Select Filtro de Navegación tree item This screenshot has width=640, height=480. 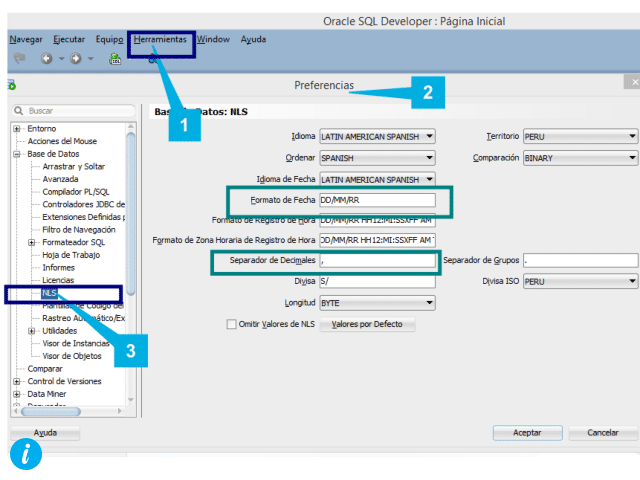coord(79,230)
